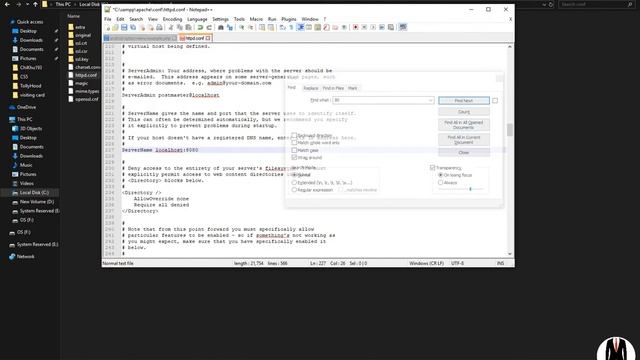This screenshot has width=640, height=360.
Task: Click the Copy toolbar icon
Action: coord(180,27)
